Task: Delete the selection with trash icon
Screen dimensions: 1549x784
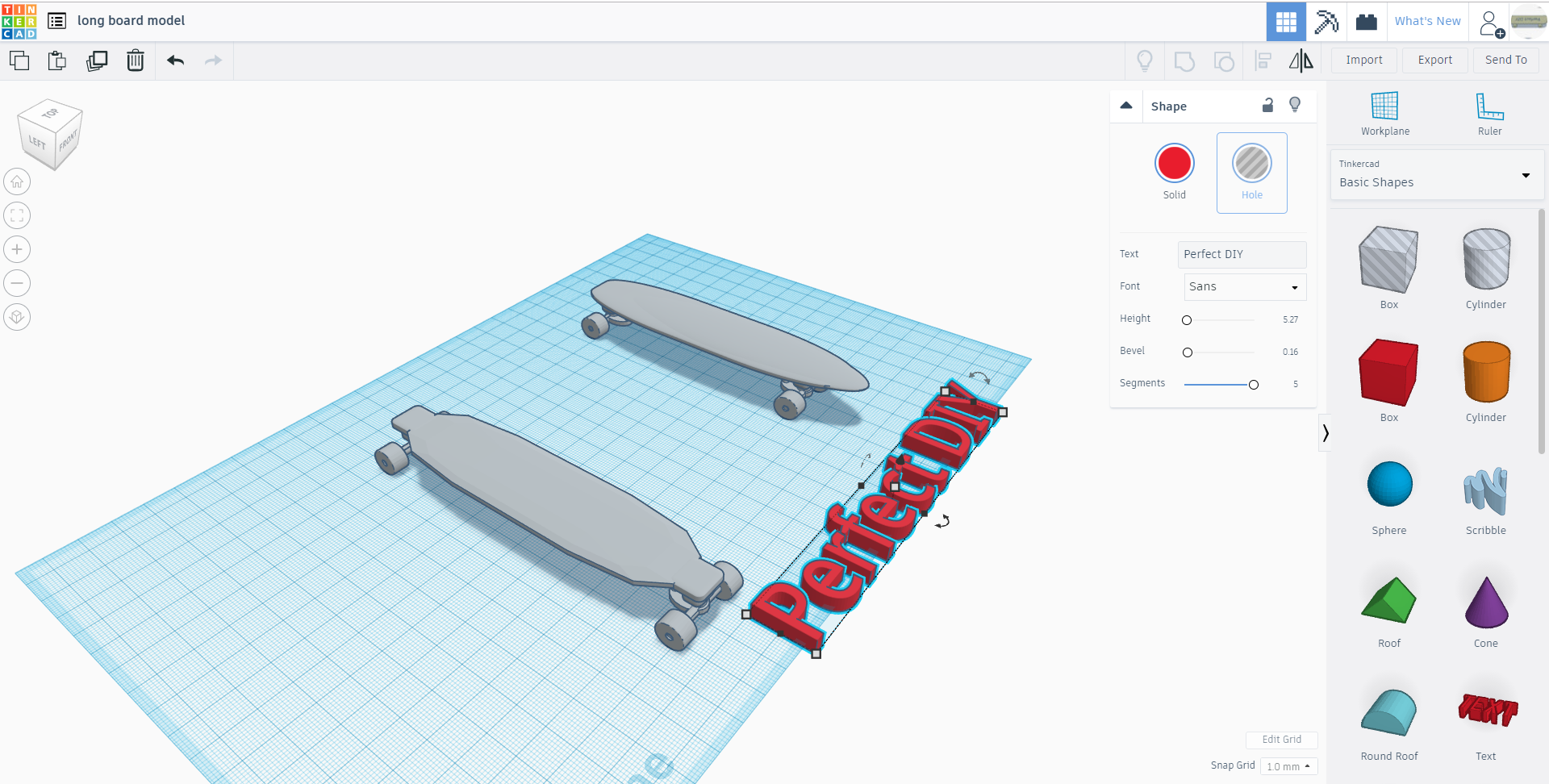Action: (x=136, y=60)
